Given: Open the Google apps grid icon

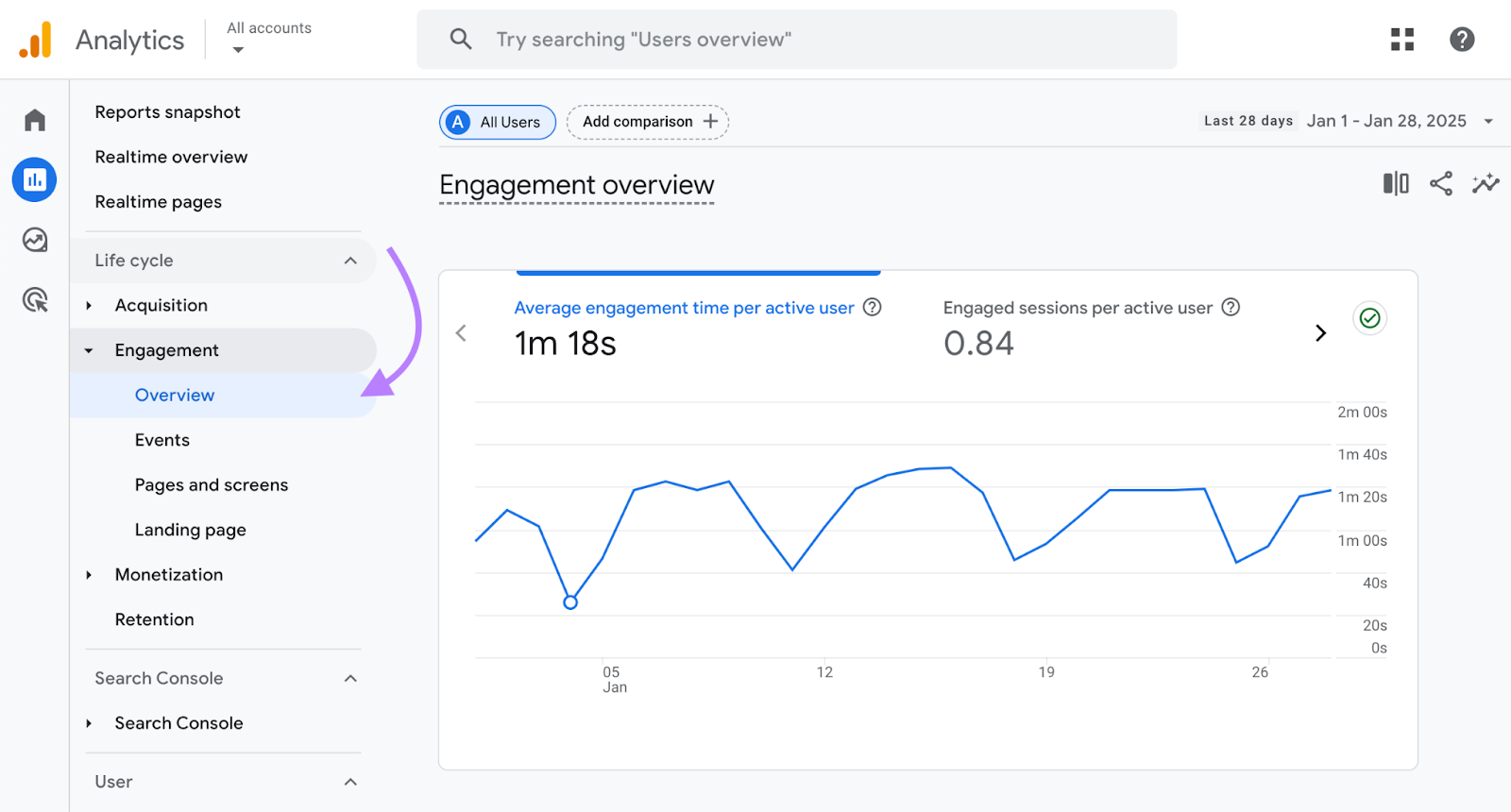Looking at the screenshot, I should click(1402, 40).
